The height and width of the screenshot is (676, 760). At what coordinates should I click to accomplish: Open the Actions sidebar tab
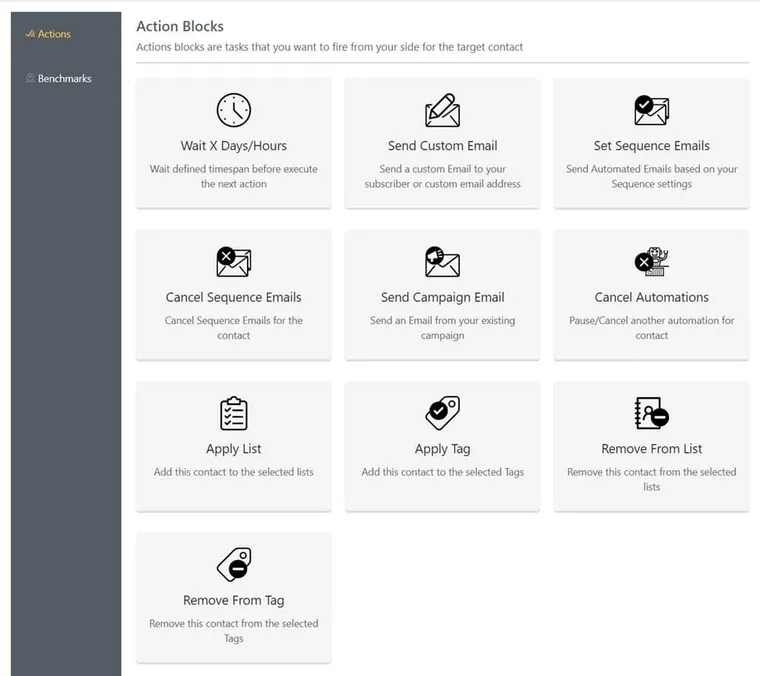tap(48, 34)
